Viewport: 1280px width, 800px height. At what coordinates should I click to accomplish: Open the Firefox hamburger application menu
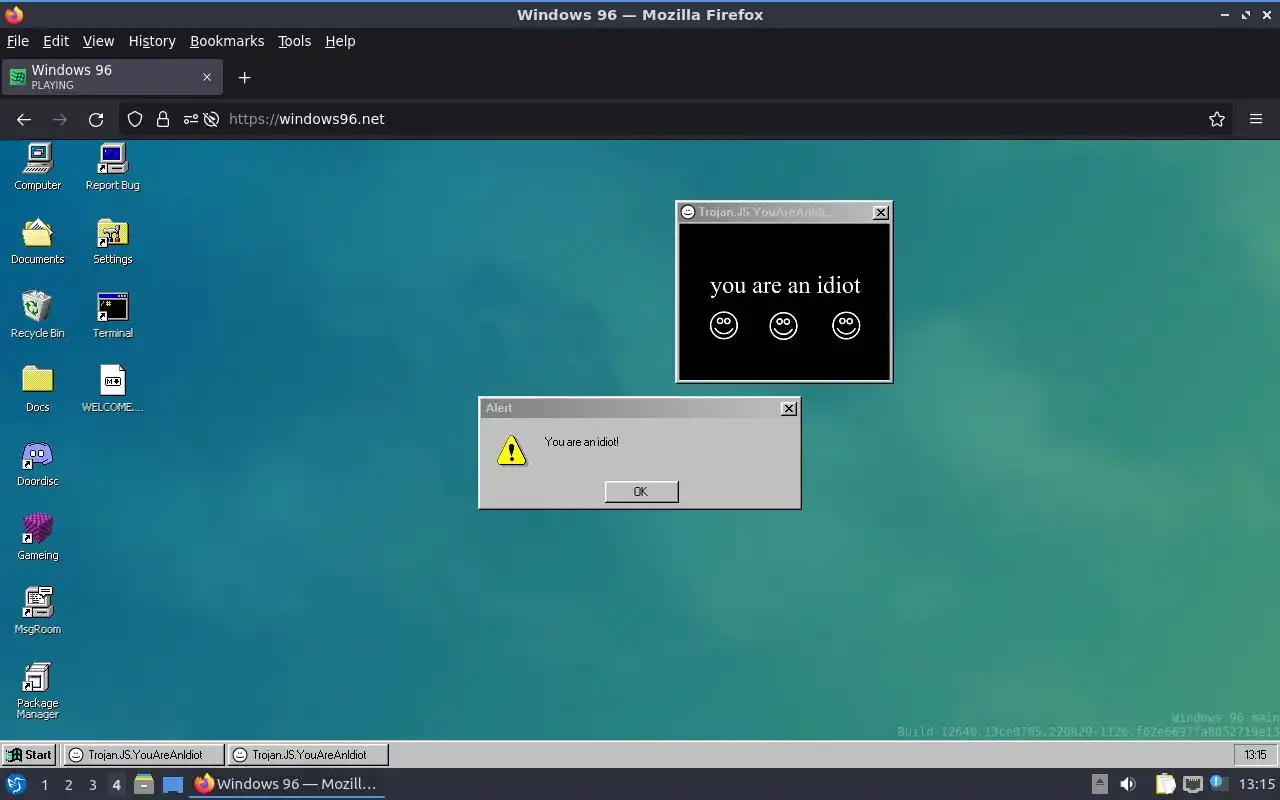[x=1256, y=119]
